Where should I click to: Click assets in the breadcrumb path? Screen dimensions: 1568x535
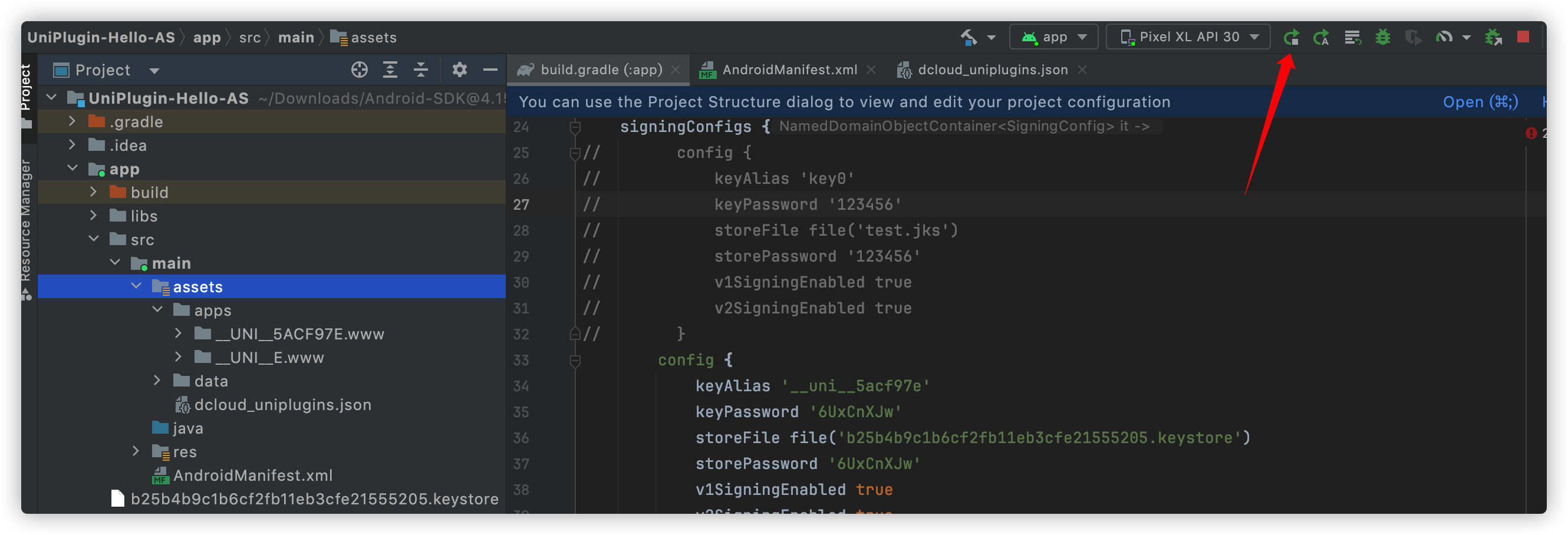(x=363, y=38)
